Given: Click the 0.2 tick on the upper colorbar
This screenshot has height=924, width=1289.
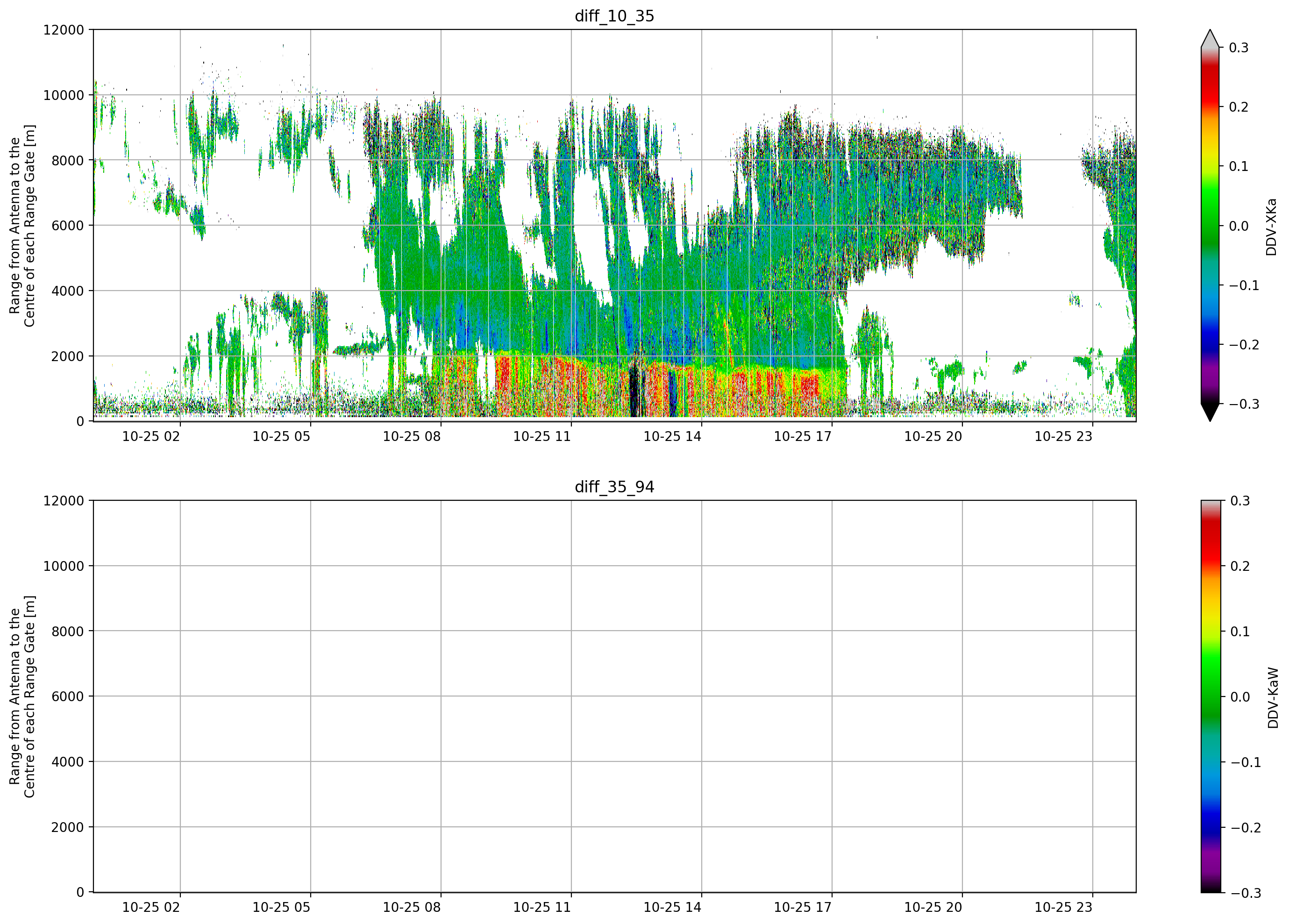Looking at the screenshot, I should point(1239,107).
